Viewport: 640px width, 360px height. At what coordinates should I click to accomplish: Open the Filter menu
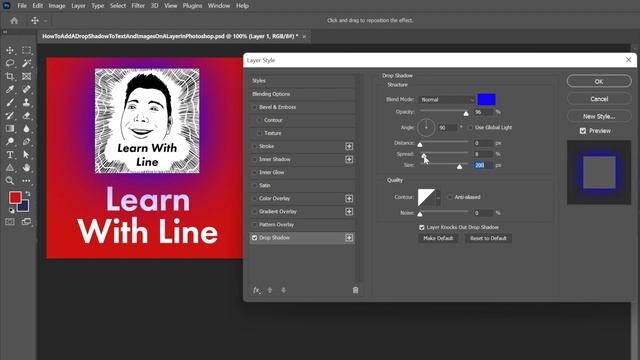[138, 6]
